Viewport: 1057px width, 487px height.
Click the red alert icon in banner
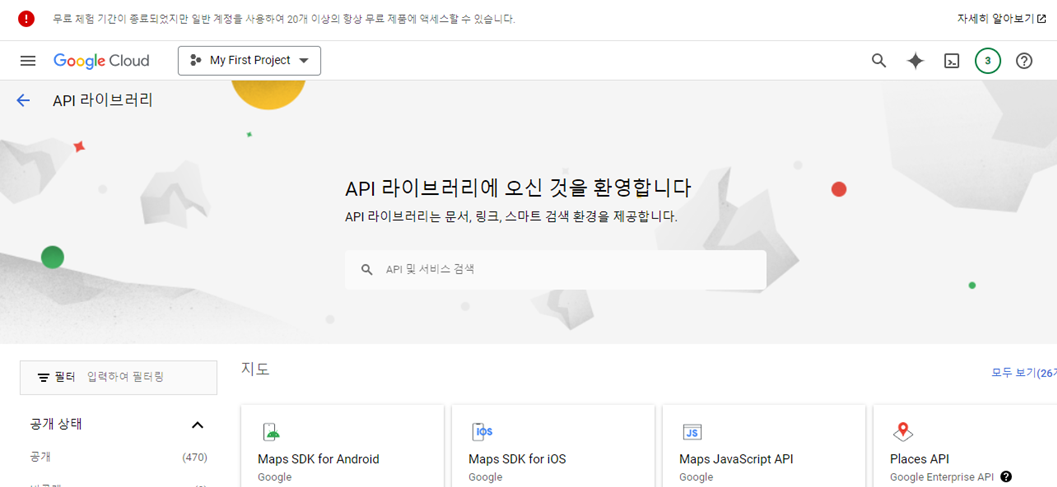click(x=26, y=19)
